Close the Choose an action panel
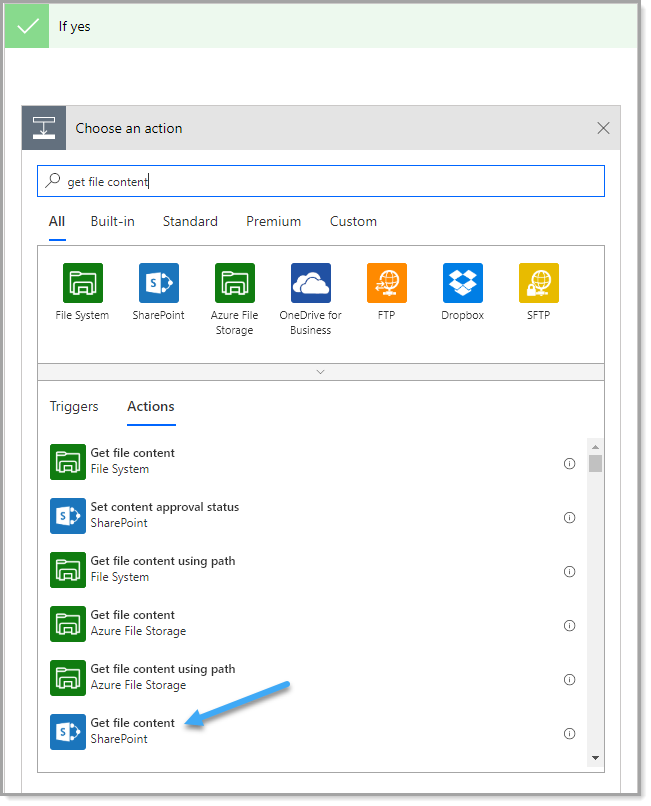The height and width of the screenshot is (806, 651). [x=603, y=128]
